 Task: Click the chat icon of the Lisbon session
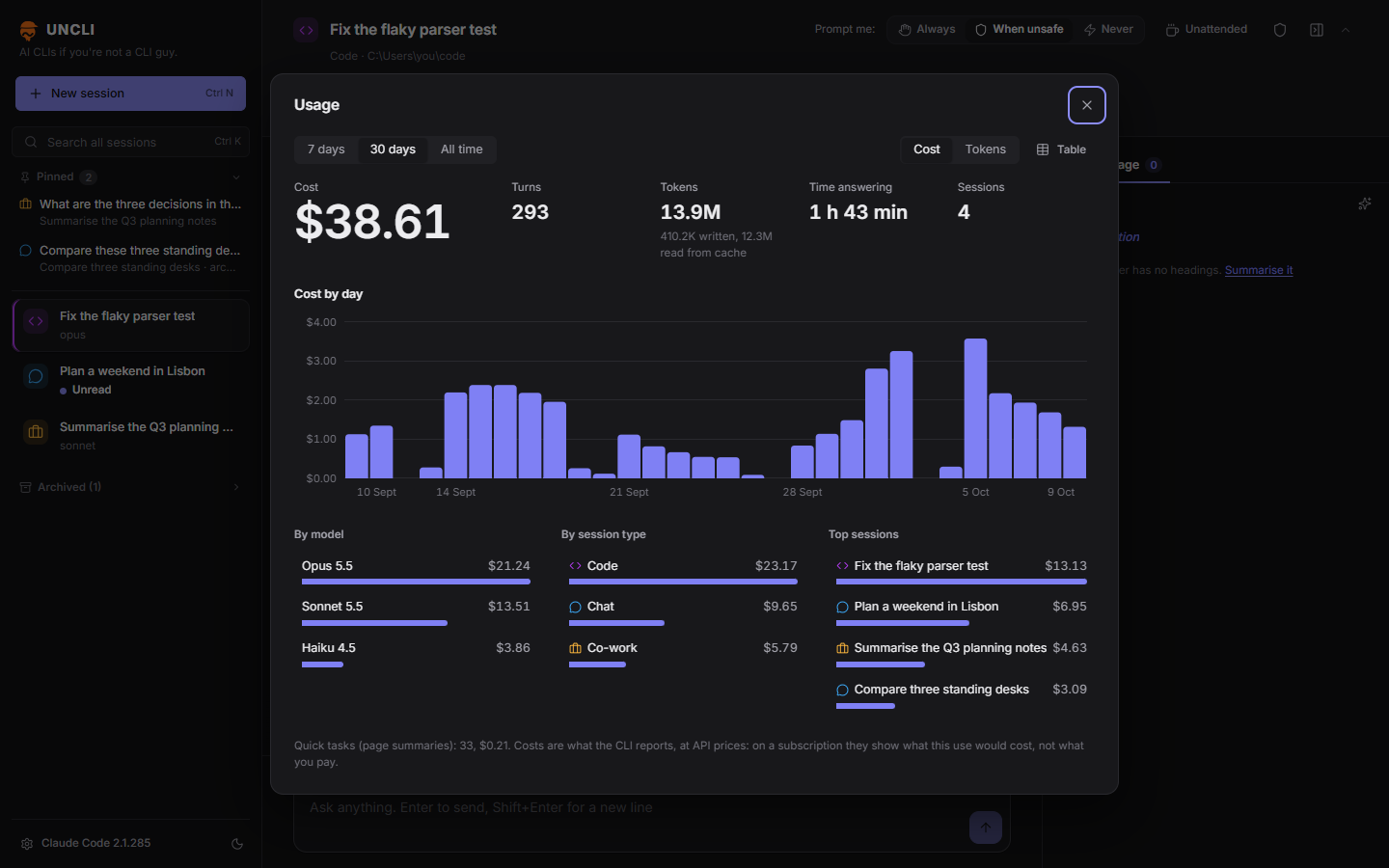click(x=36, y=377)
